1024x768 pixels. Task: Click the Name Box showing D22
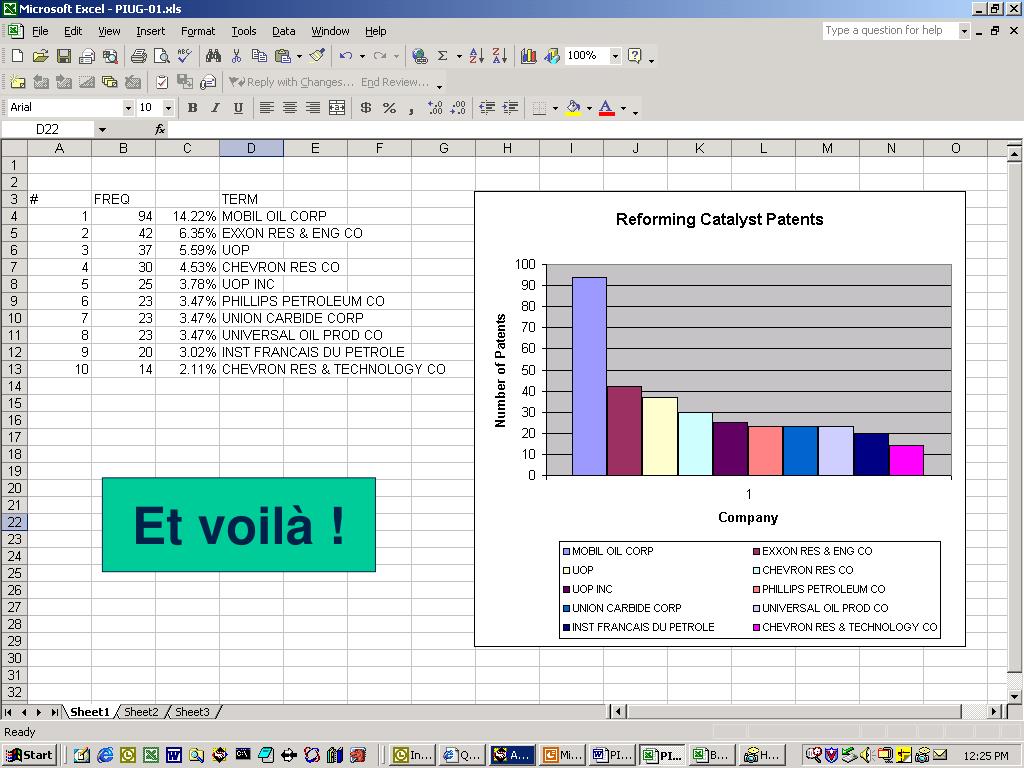[x=47, y=129]
